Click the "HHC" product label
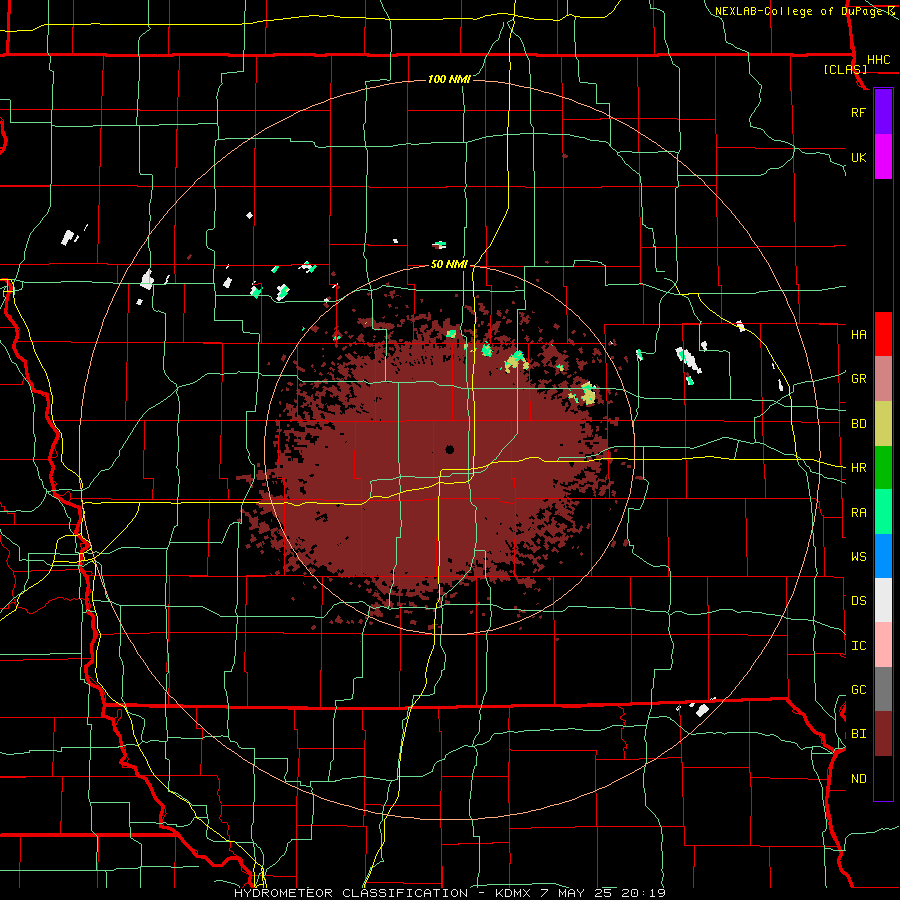 click(x=878, y=60)
